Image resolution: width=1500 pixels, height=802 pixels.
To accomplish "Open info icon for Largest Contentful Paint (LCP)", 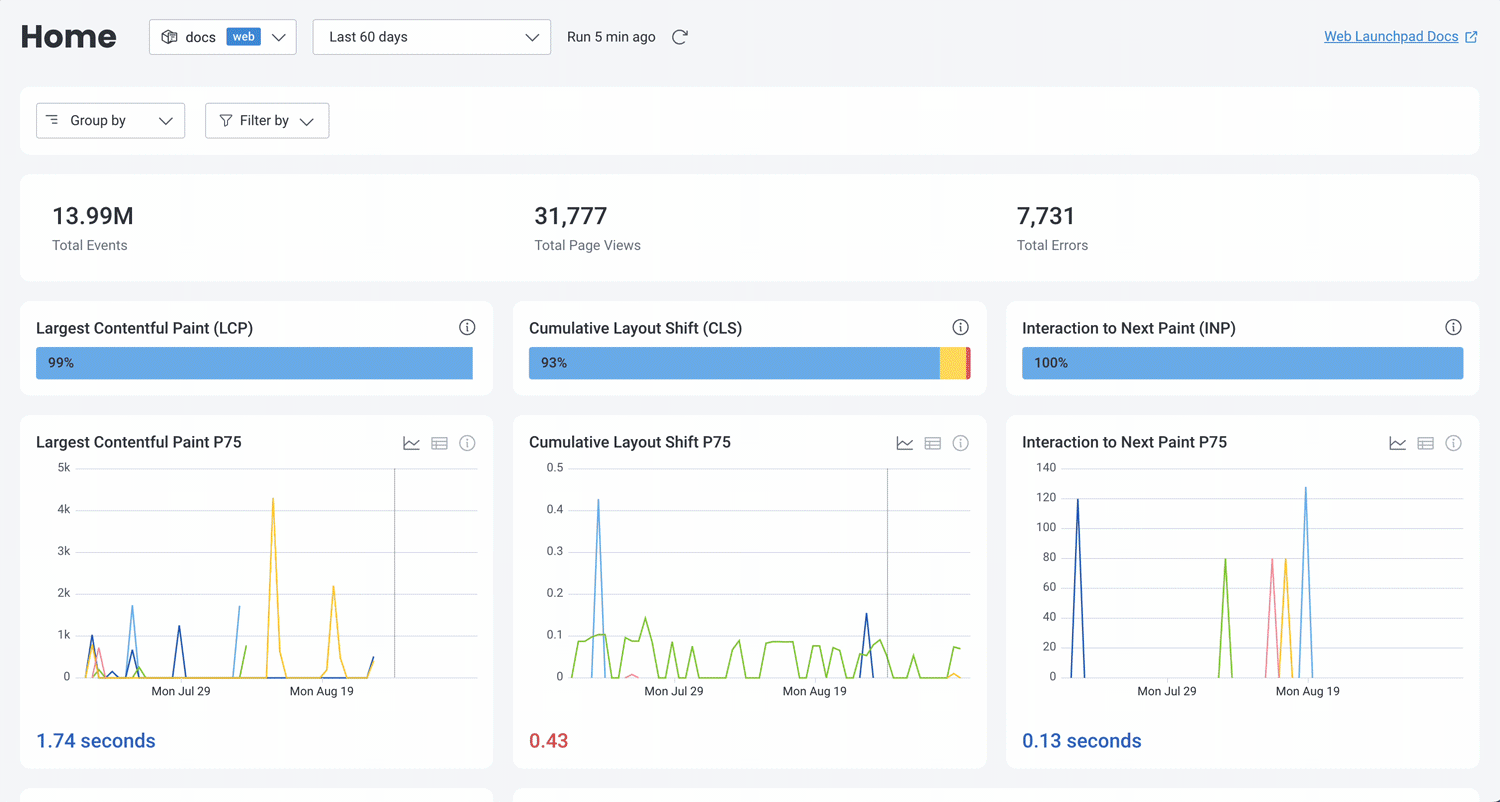I will 467,327.
